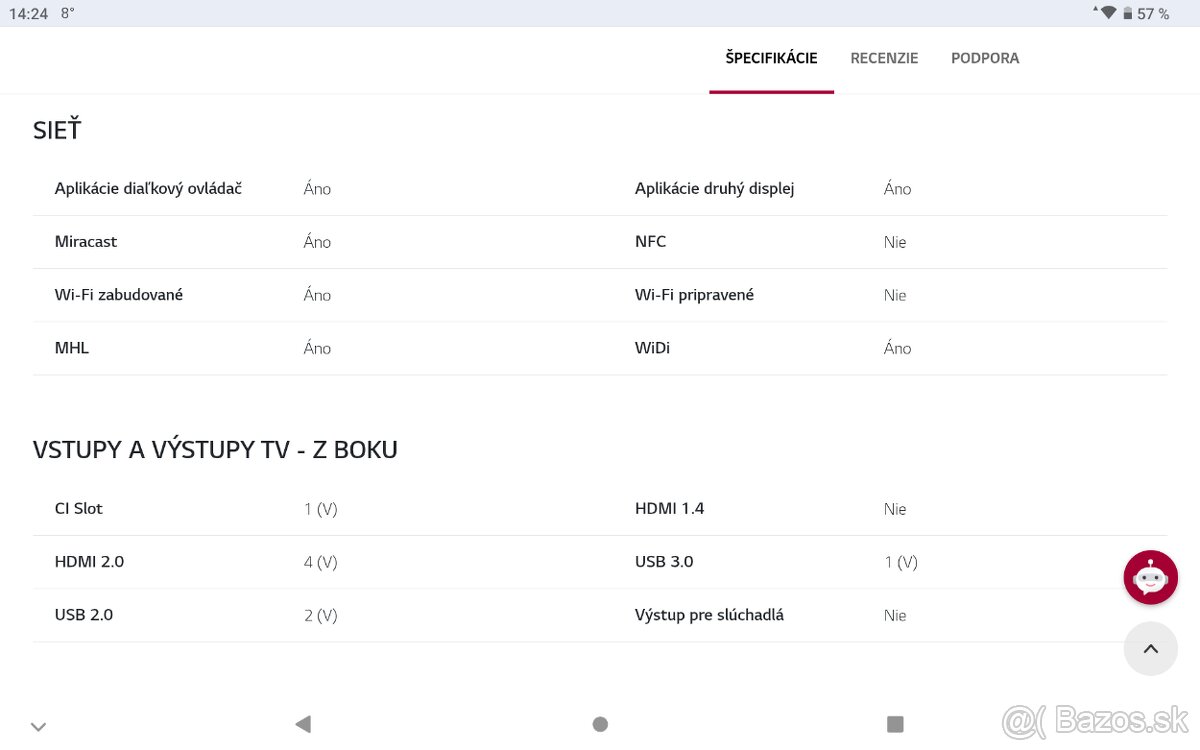Tap the Android home circle button
This screenshot has width=1200, height=750.
point(600,723)
